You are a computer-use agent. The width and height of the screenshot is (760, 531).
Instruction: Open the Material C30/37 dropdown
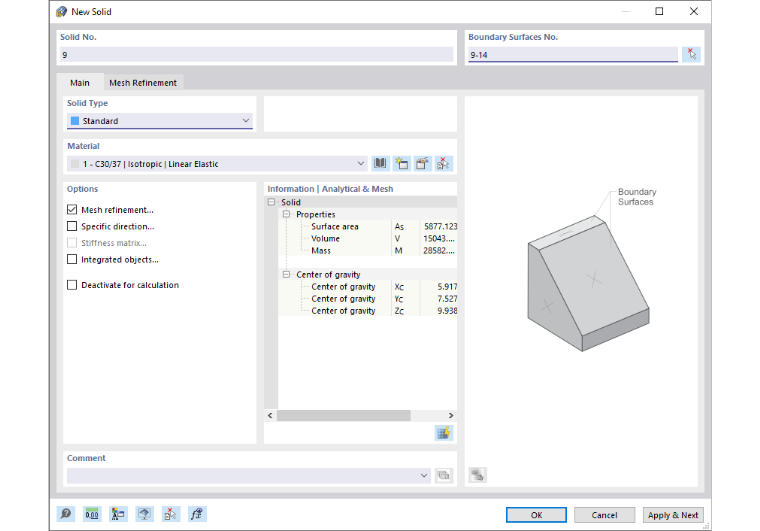pos(218,164)
